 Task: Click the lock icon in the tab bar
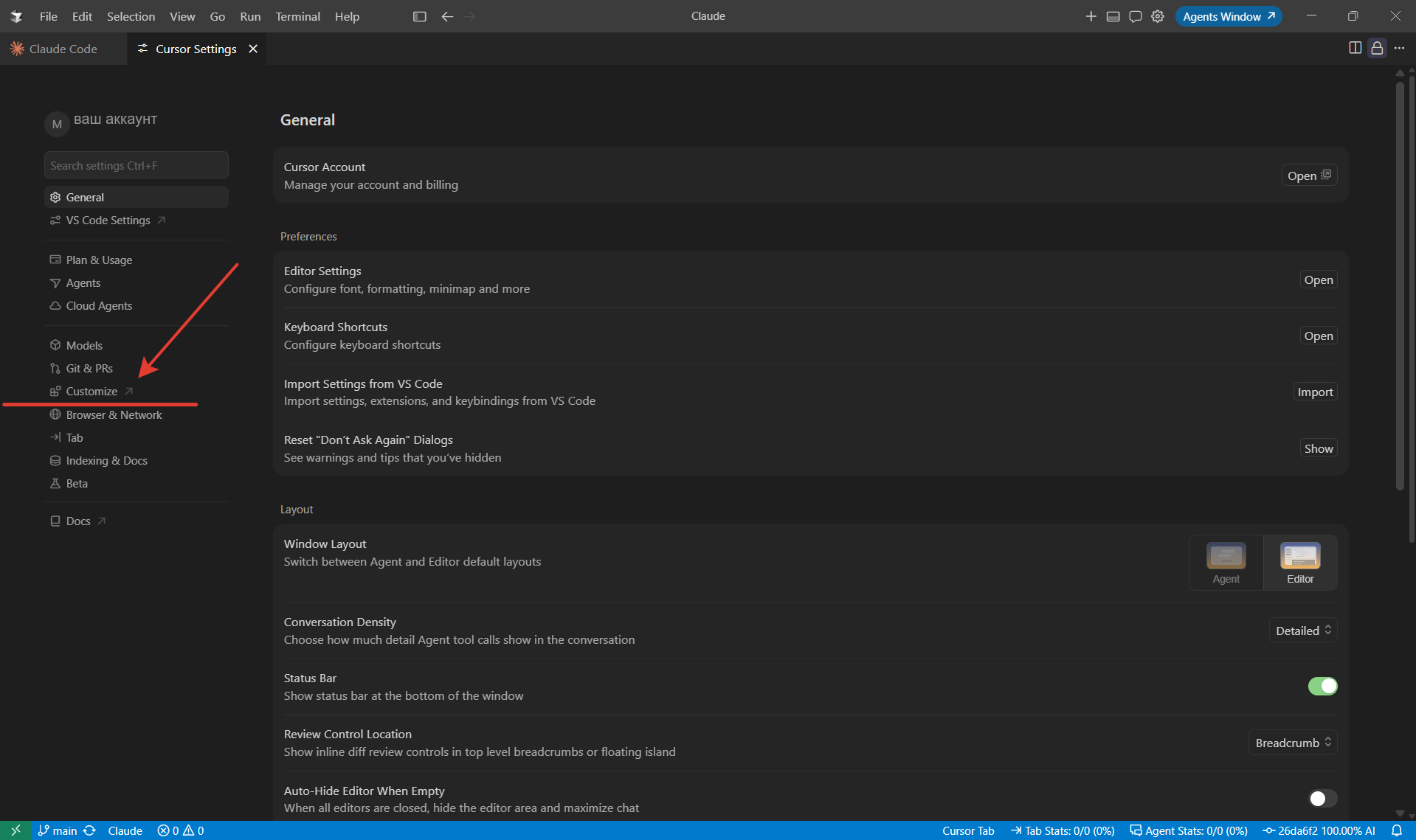1377,48
